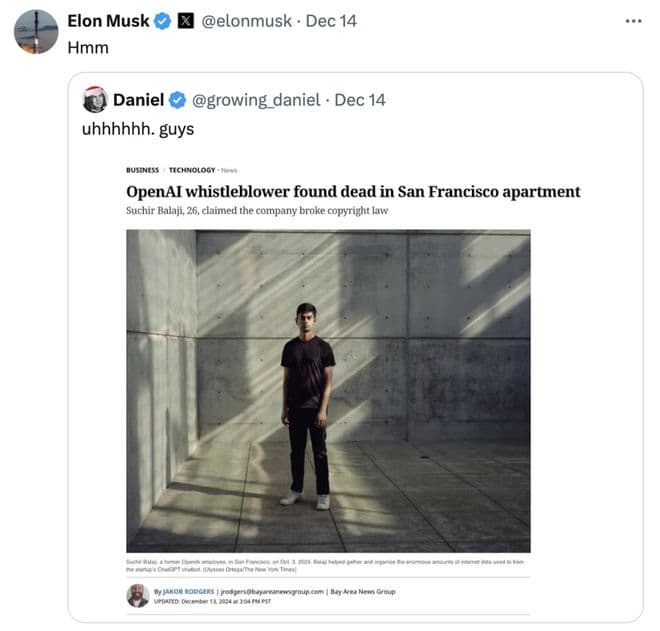This screenshot has height=631, width=660.
Task: Click Elon Musk's Dec 14 tweet timestamp
Action: coord(331,21)
